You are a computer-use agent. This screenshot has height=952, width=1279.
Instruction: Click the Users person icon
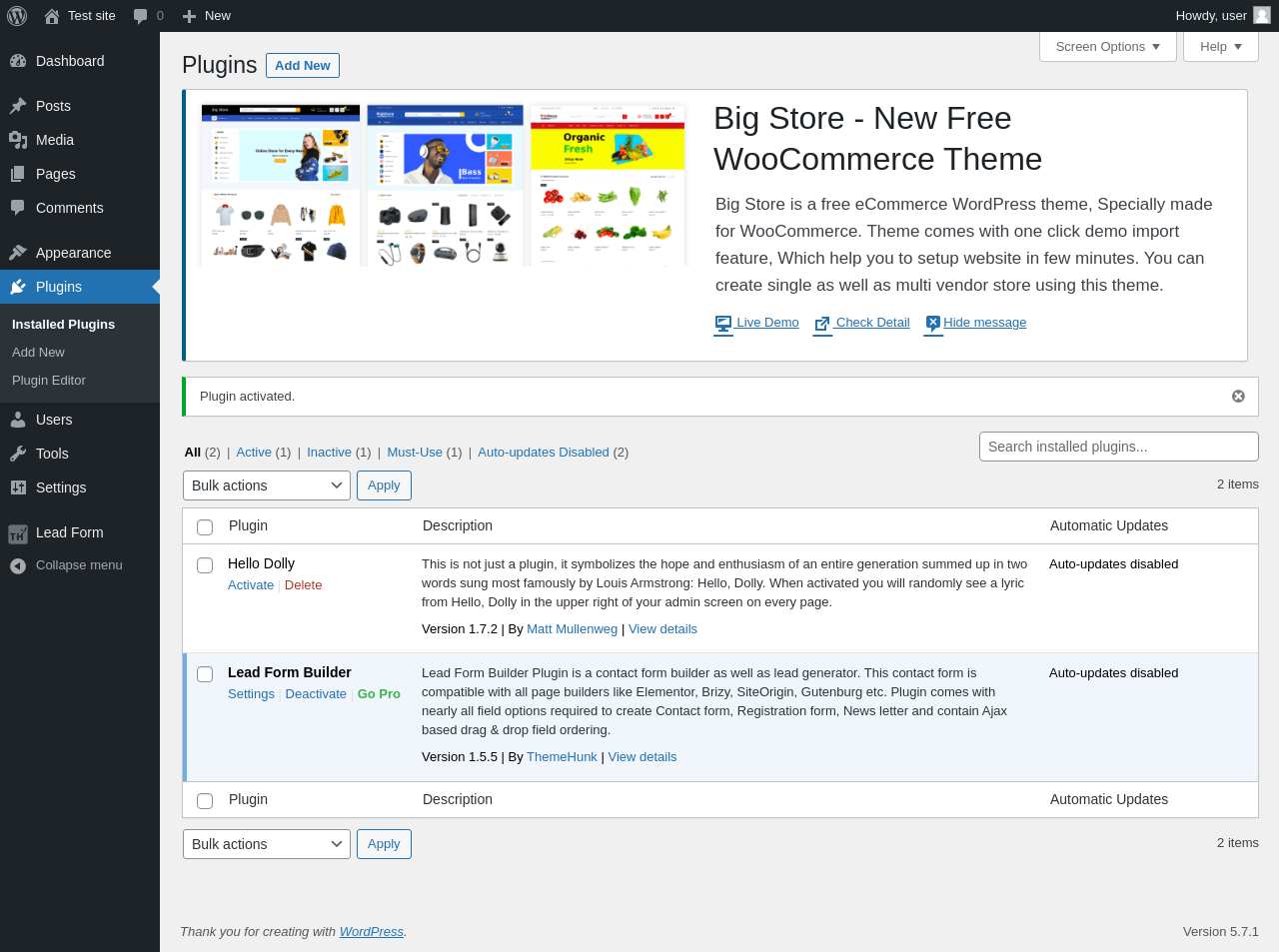(x=18, y=420)
